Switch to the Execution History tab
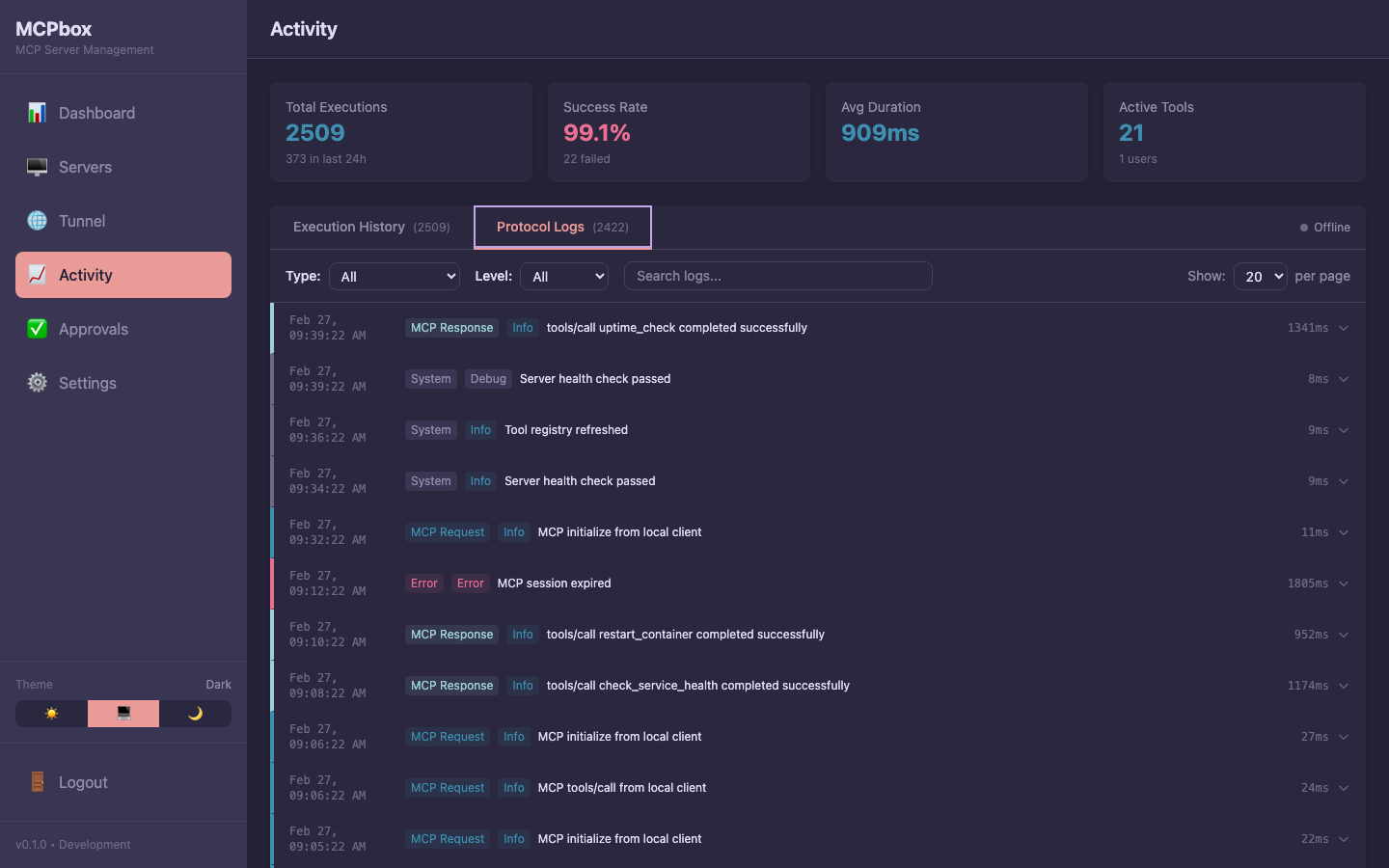Screen dimensions: 1389x868 tap(370, 227)
